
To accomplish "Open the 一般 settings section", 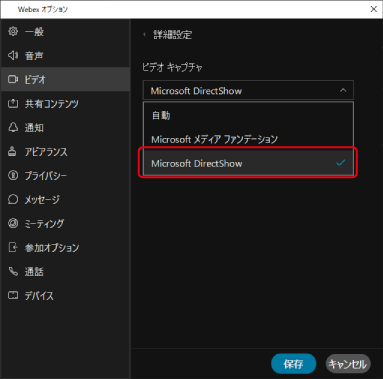I will coord(65,31).
